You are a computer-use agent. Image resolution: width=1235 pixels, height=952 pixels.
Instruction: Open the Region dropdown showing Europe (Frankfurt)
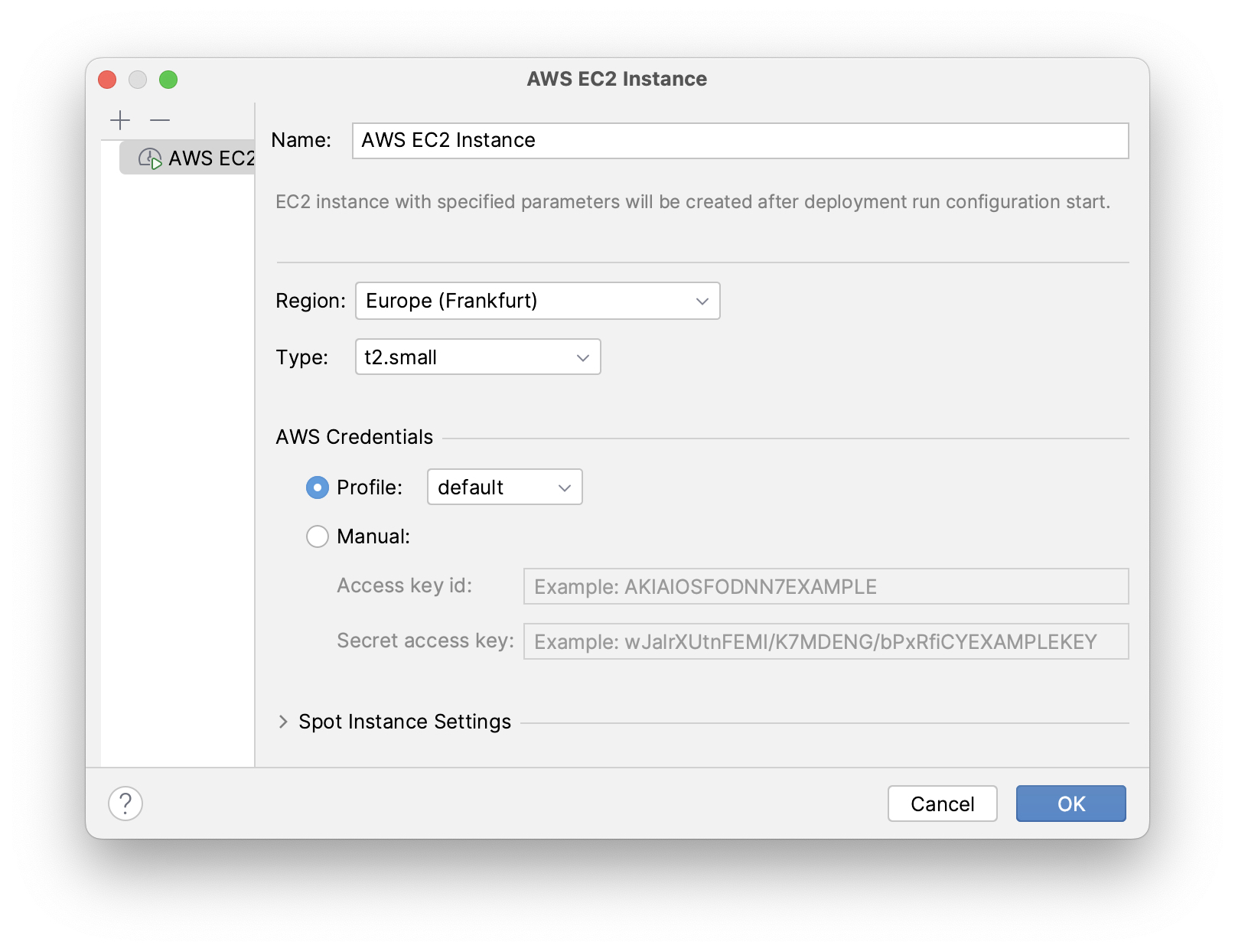pyautogui.click(x=537, y=301)
